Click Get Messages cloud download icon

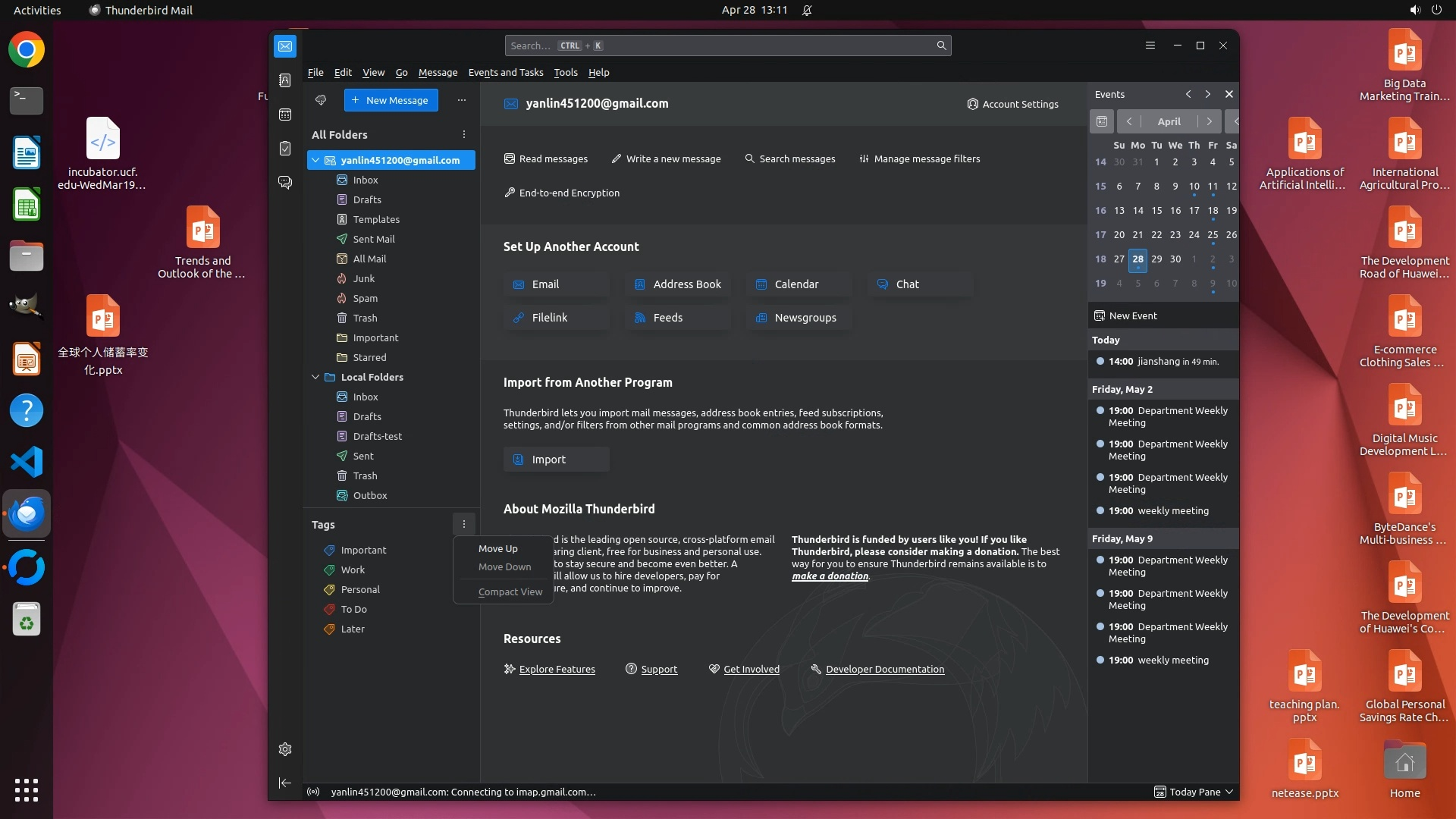point(321,100)
